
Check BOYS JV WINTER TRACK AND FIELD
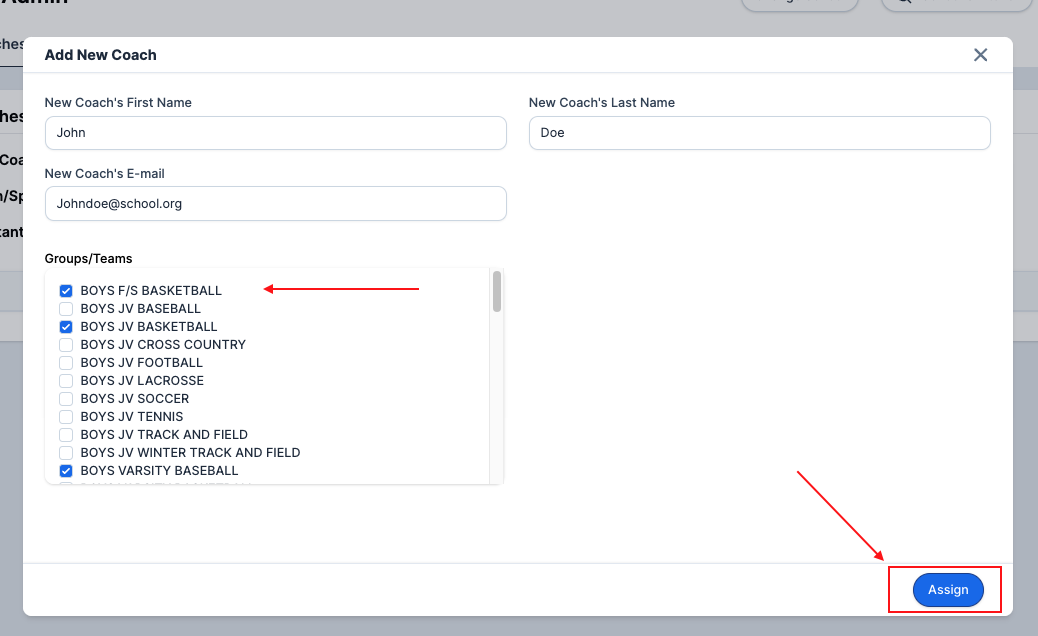coord(66,452)
